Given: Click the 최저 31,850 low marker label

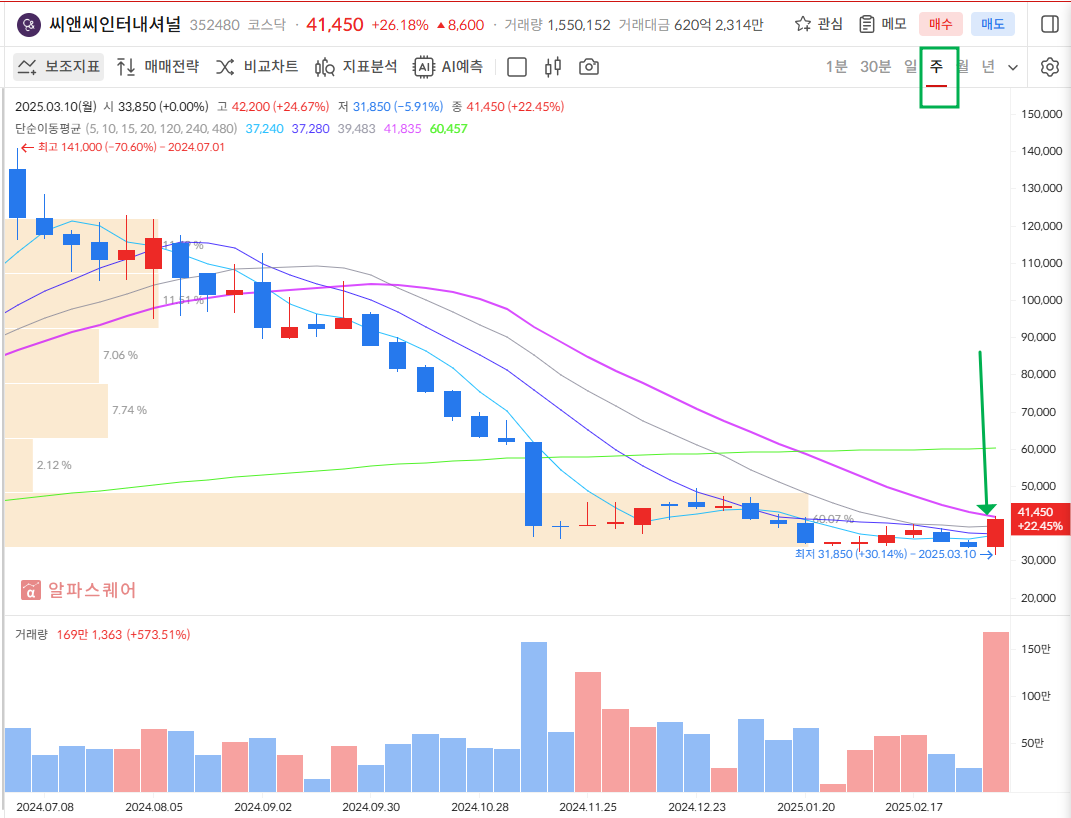Looking at the screenshot, I should [x=893, y=554].
